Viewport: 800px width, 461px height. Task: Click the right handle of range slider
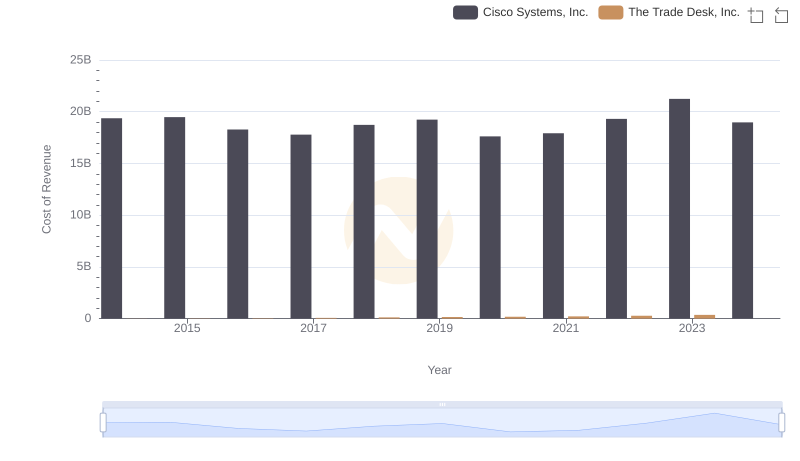[x=782, y=422]
